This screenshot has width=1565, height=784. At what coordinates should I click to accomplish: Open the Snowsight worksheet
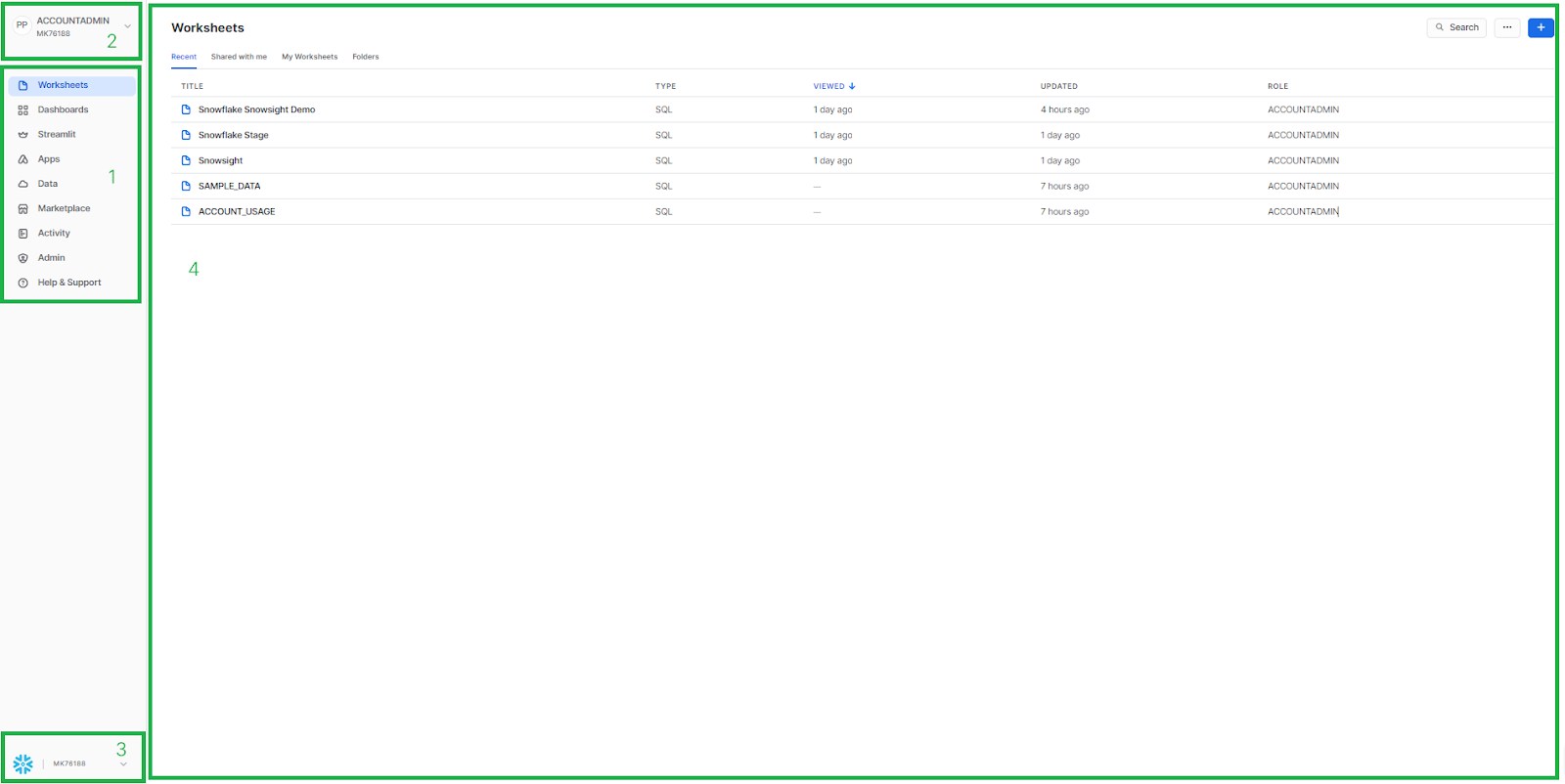pyautogui.click(x=220, y=160)
